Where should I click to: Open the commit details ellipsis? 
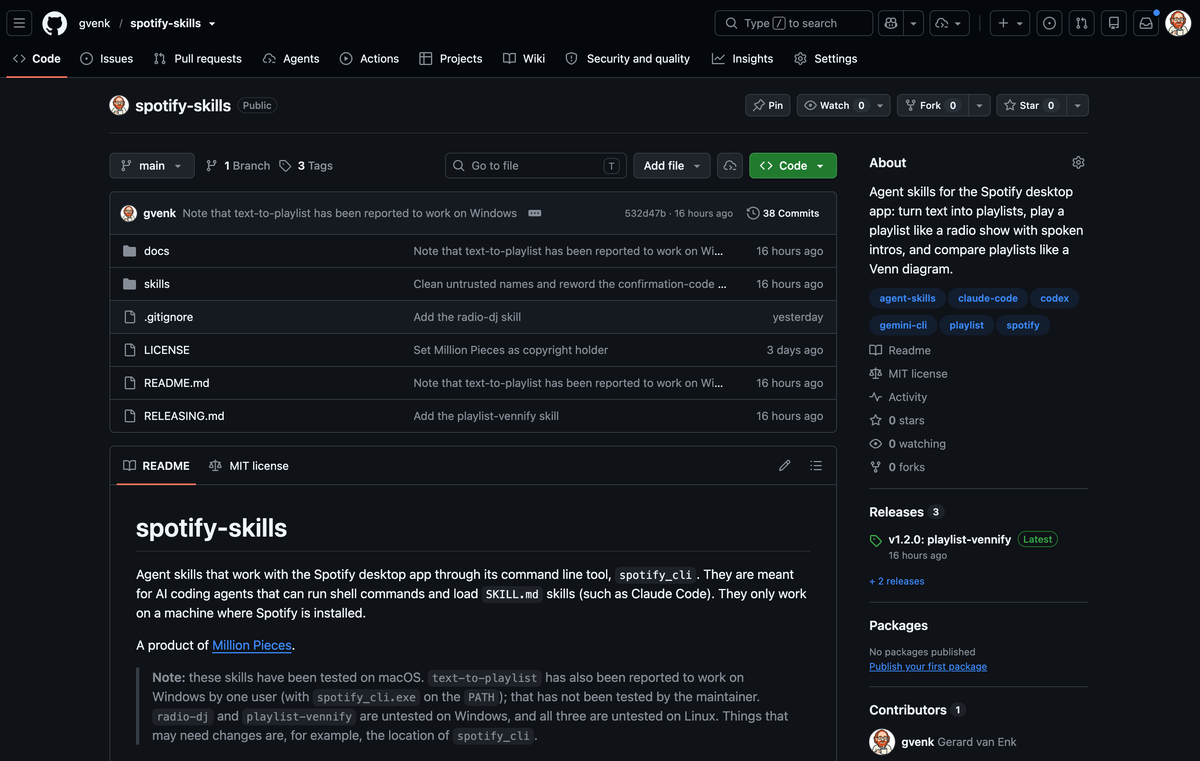tap(534, 213)
